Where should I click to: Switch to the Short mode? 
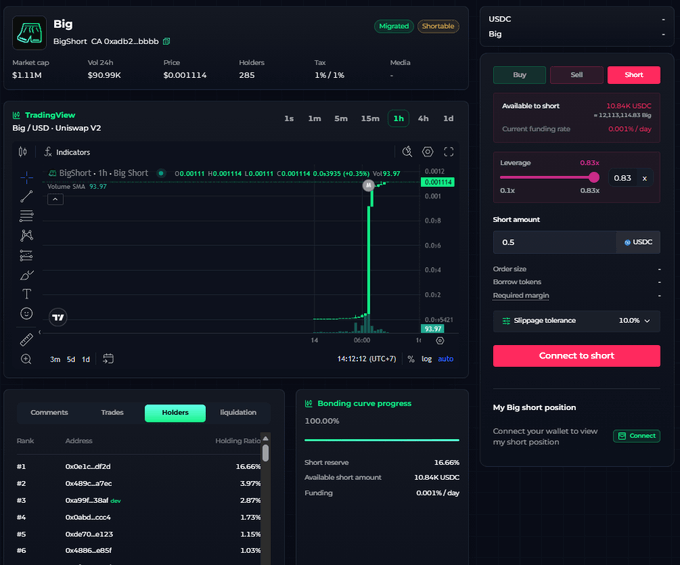[x=634, y=75]
